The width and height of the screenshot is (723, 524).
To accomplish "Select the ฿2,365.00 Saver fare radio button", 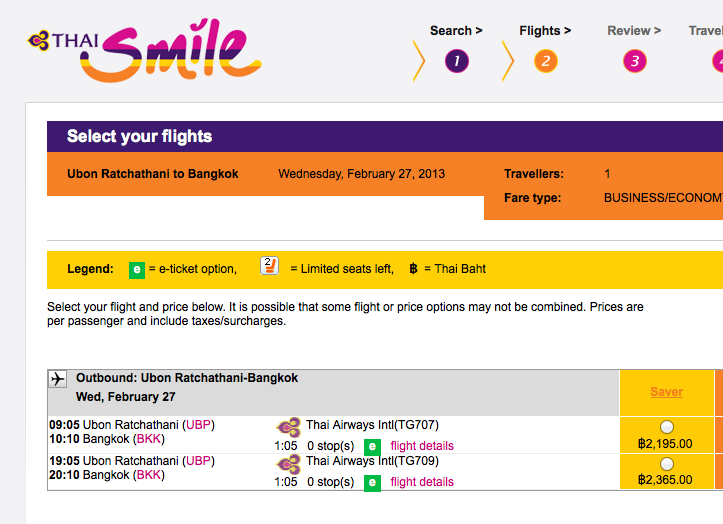I will (667, 463).
